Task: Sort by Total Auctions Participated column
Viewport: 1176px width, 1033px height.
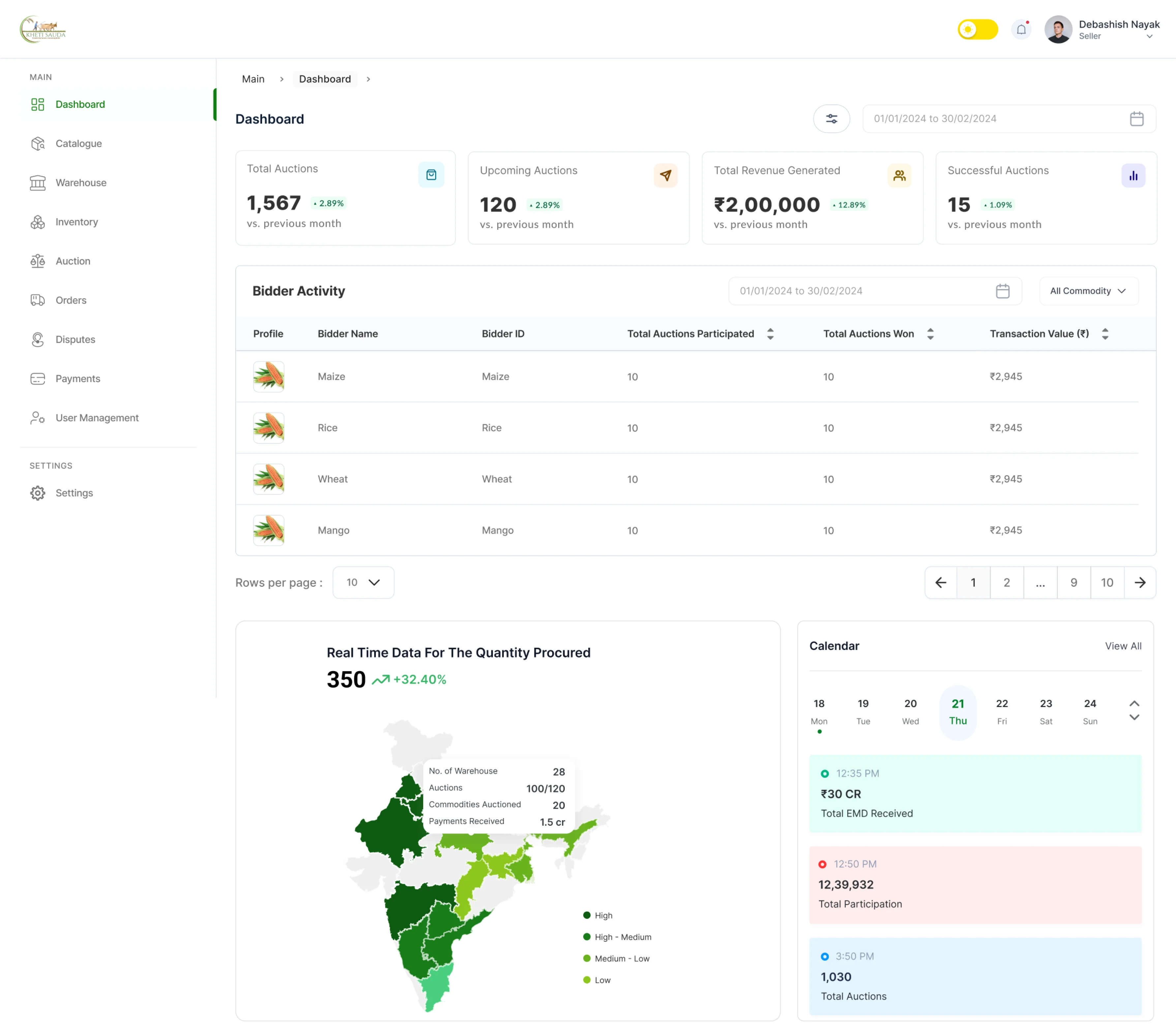Action: point(770,334)
